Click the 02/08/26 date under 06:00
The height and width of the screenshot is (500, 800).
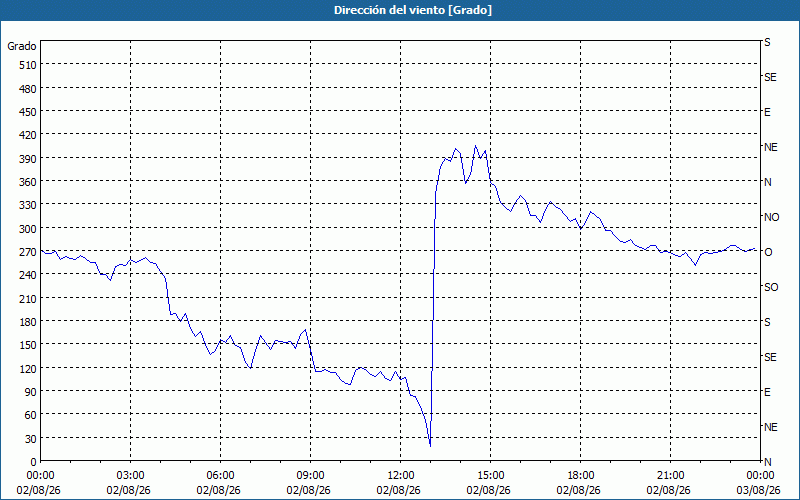220,491
